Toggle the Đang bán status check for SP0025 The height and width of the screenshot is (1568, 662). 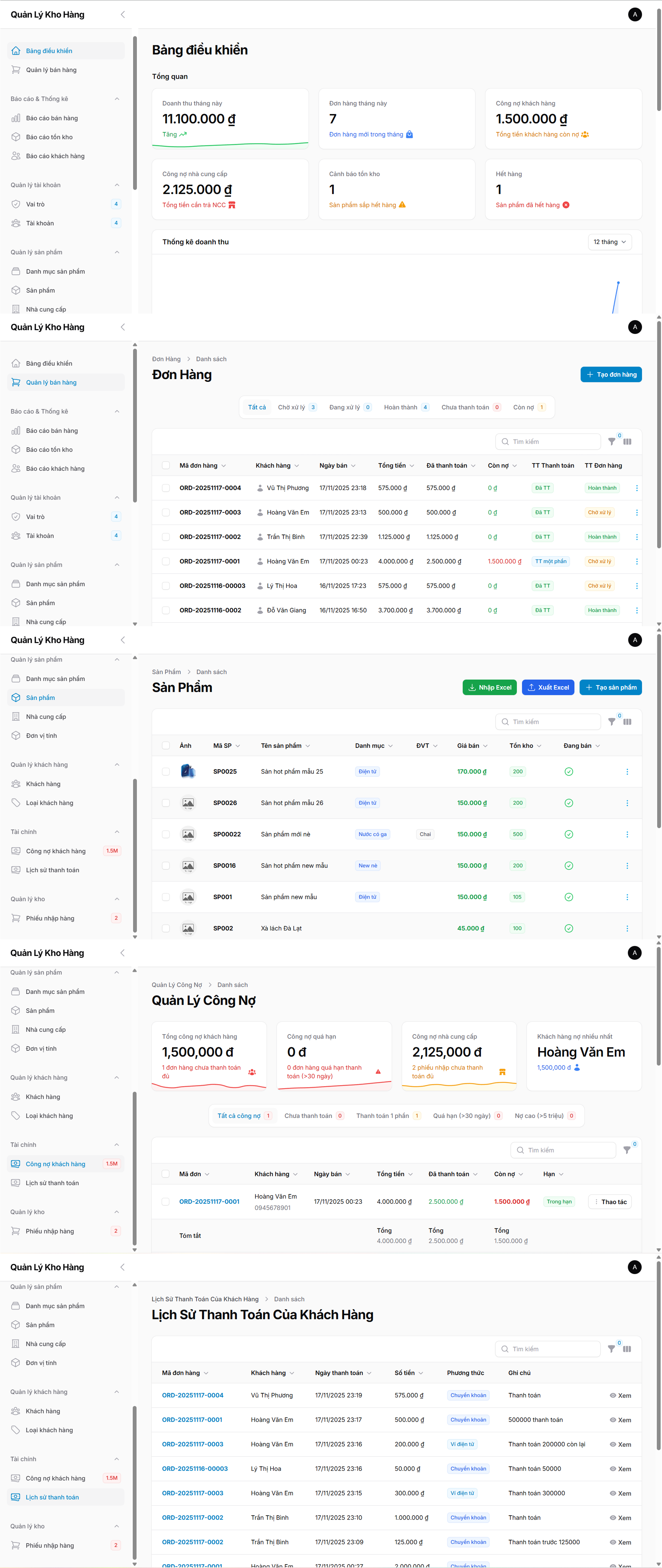569,771
